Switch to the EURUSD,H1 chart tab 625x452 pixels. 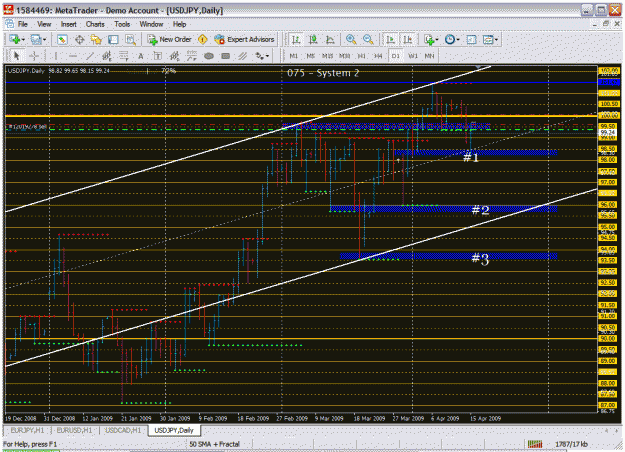coord(74,430)
